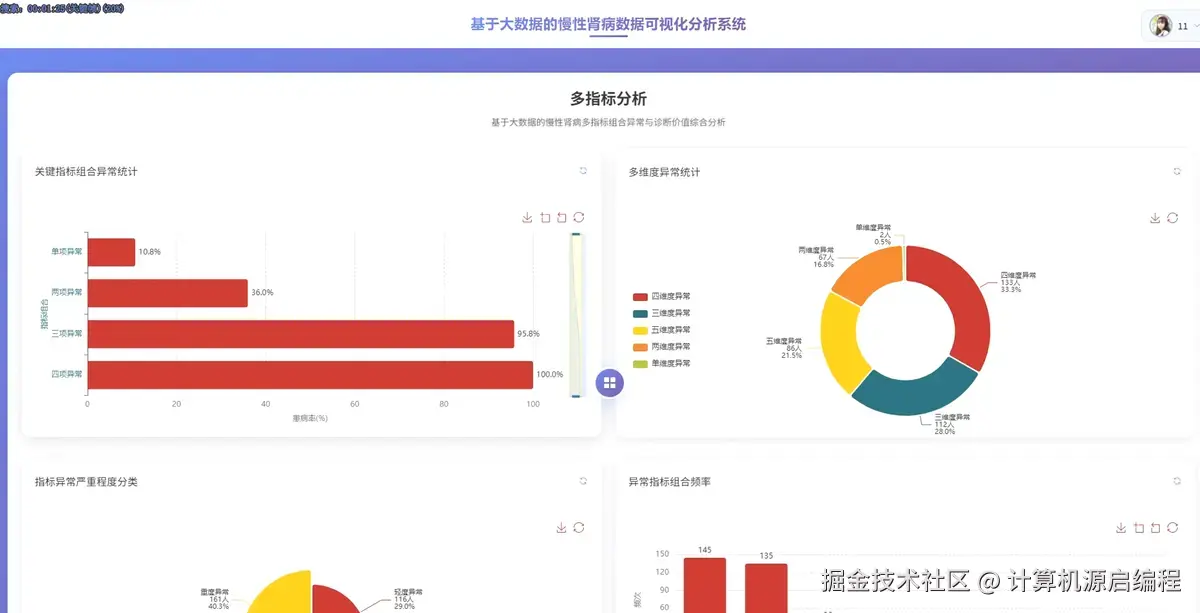Open the user avatar profile menu

tap(1160, 26)
